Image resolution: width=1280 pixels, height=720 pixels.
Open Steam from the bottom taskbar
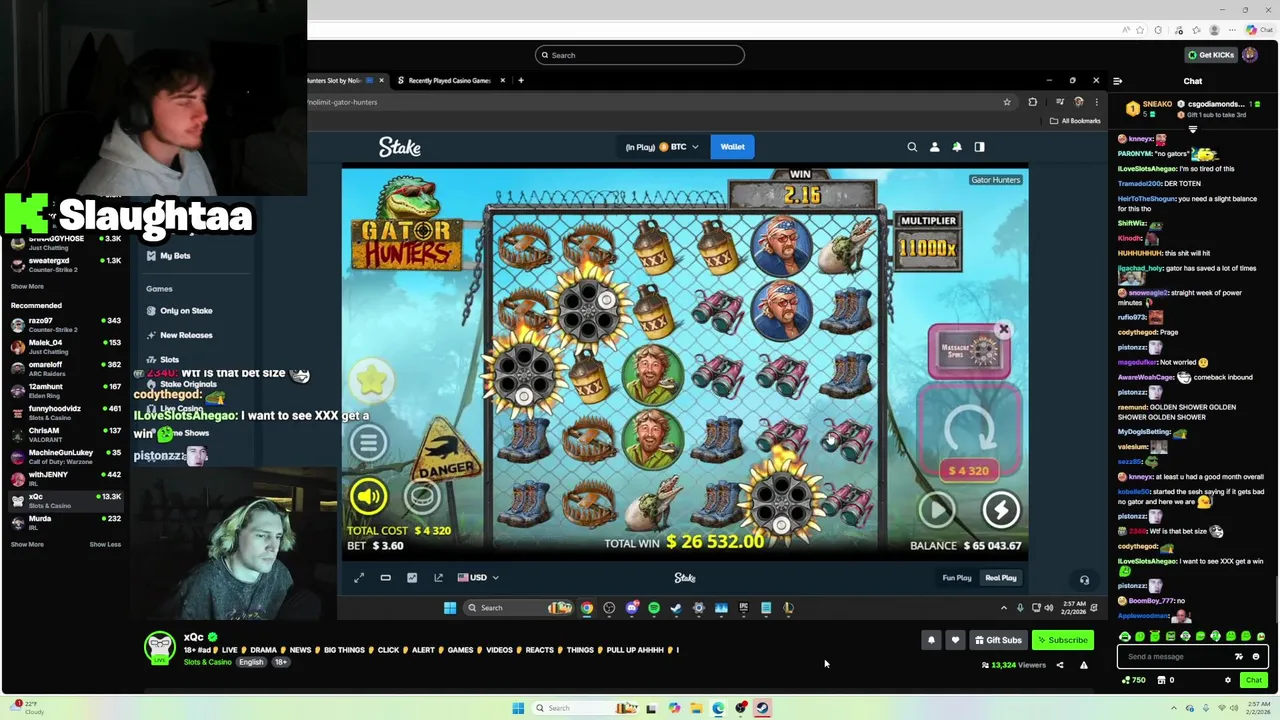762,709
